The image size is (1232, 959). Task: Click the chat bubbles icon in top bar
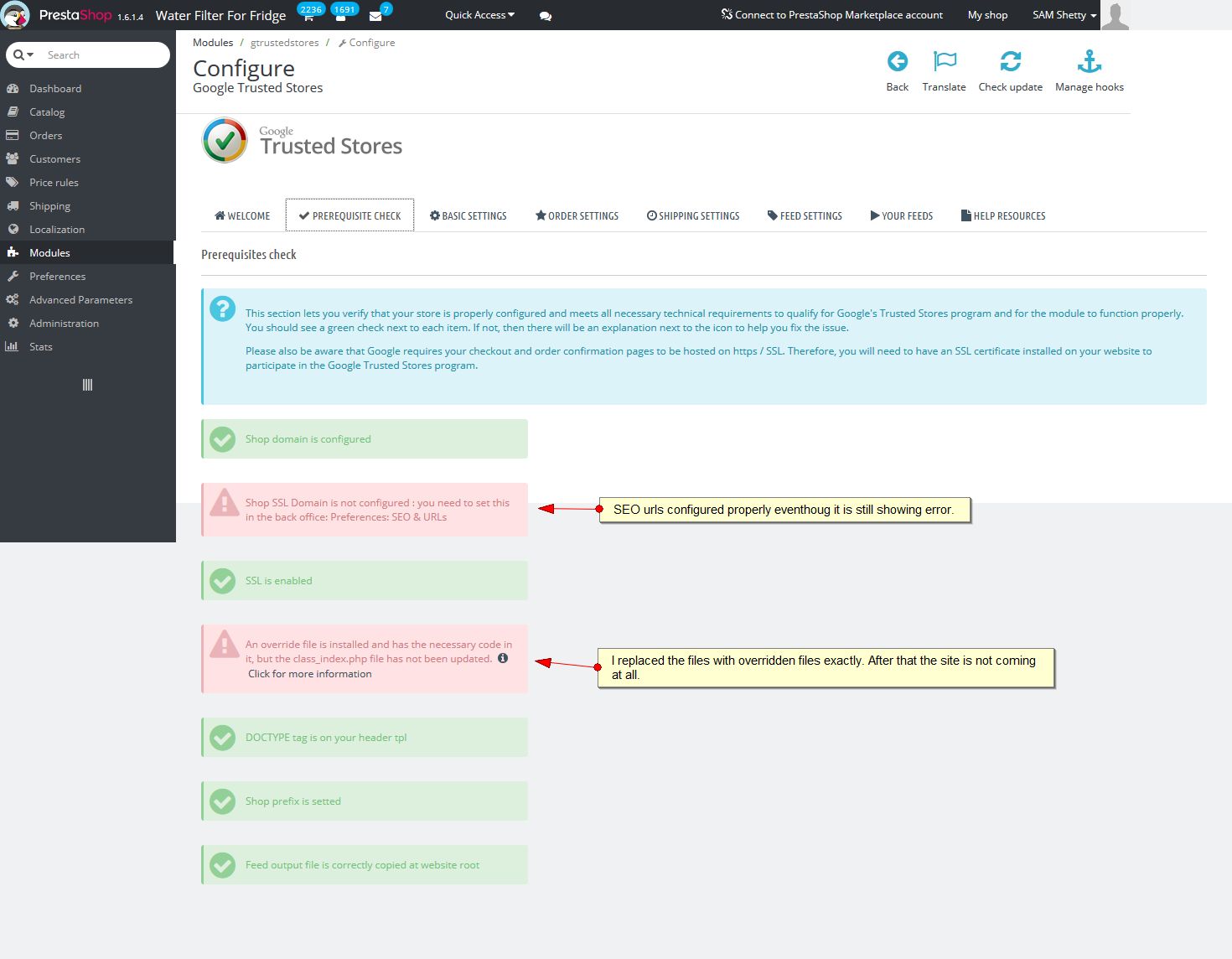[x=546, y=16]
